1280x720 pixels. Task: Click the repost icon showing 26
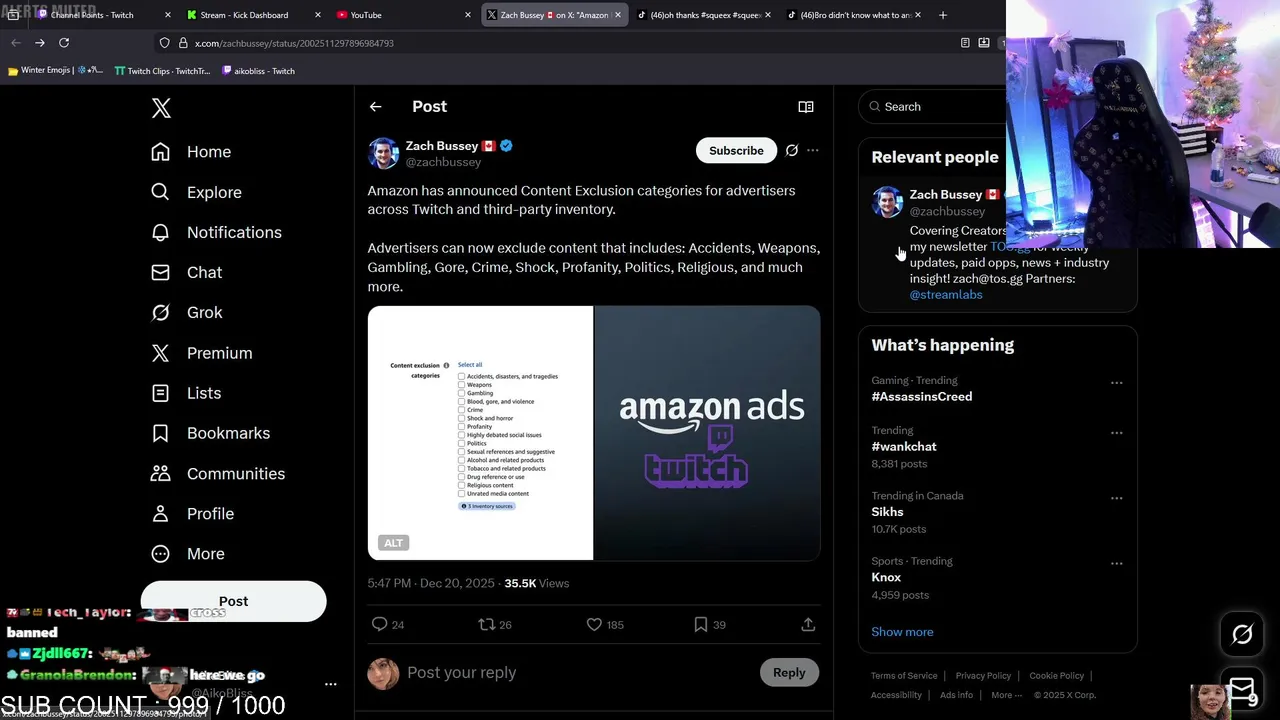click(x=487, y=624)
